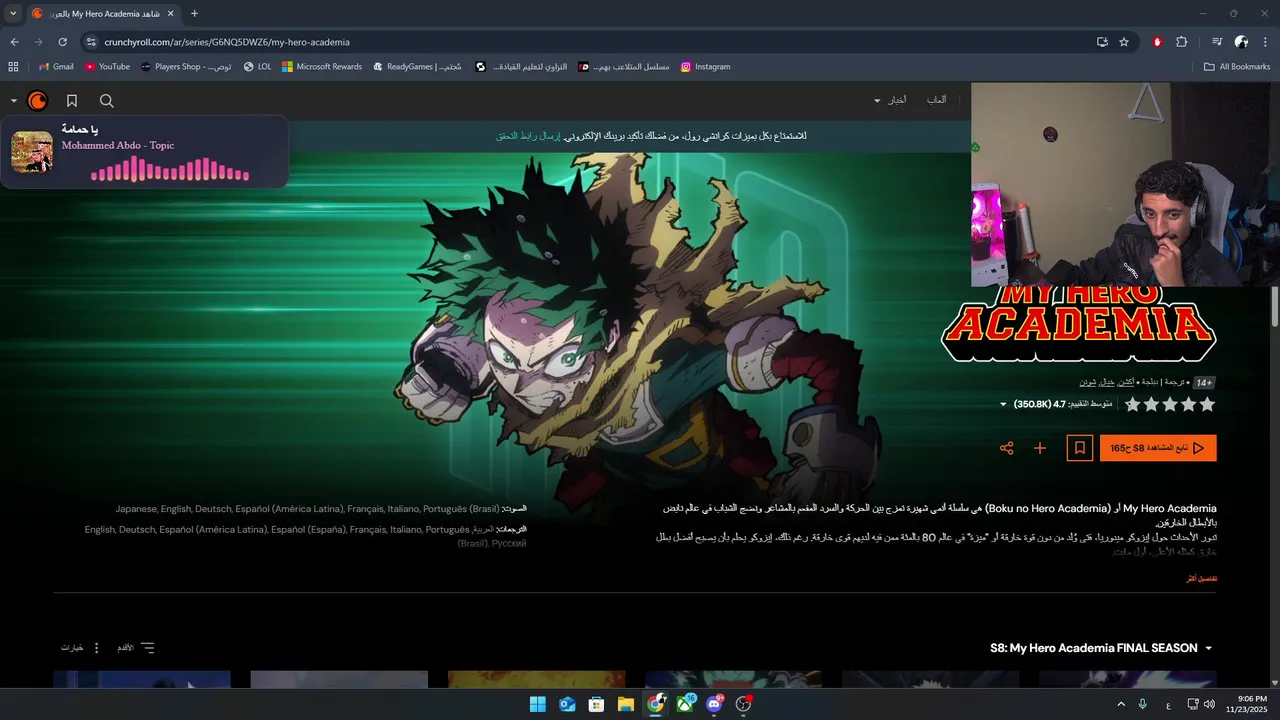This screenshot has width=1280, height=720.
Task: Open the Players Shop bookmark
Action: click(x=186, y=67)
